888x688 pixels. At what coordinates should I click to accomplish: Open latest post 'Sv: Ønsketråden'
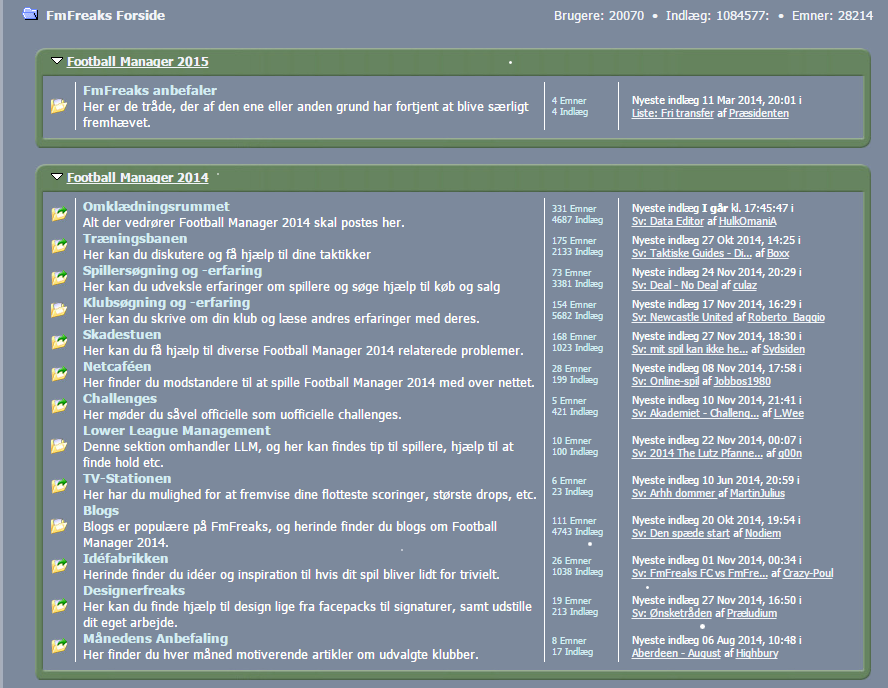(x=672, y=613)
